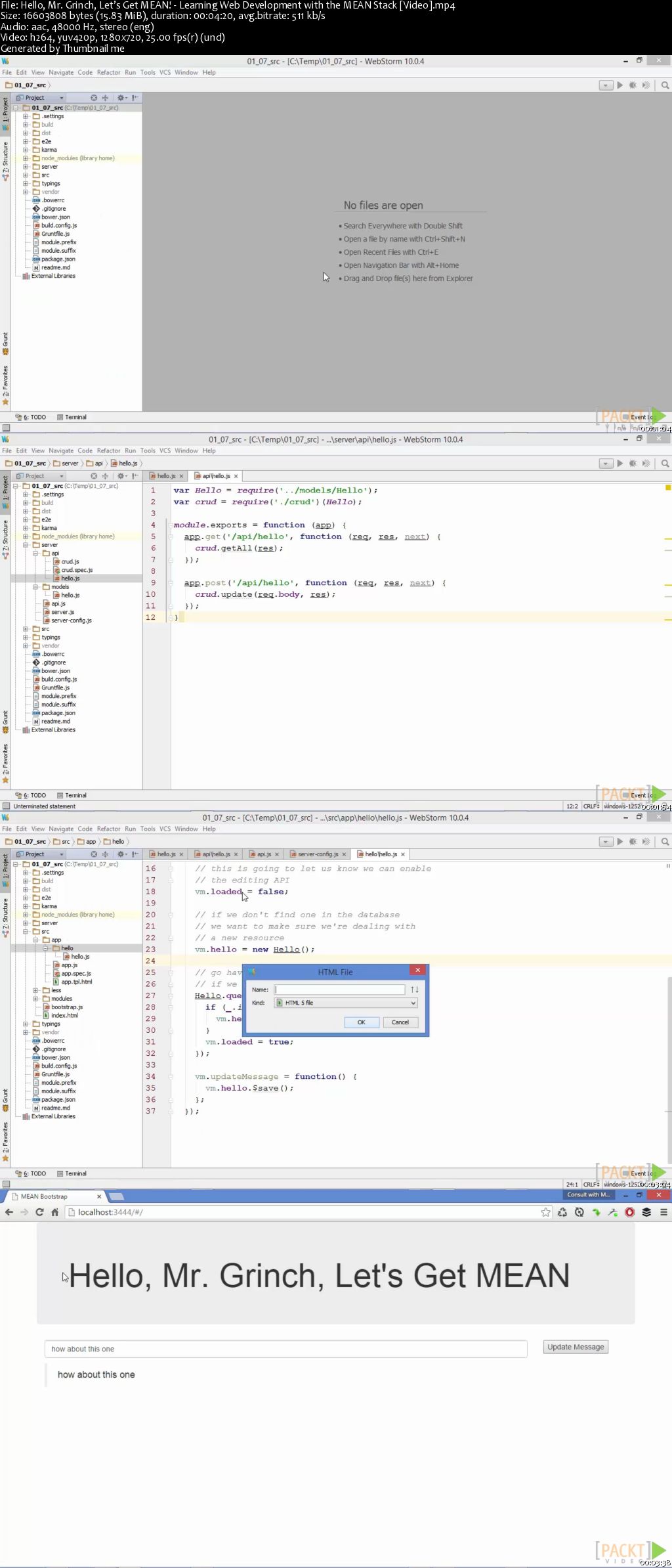
Task: Click the 'how about this one' message input
Action: pyautogui.click(x=286, y=1349)
